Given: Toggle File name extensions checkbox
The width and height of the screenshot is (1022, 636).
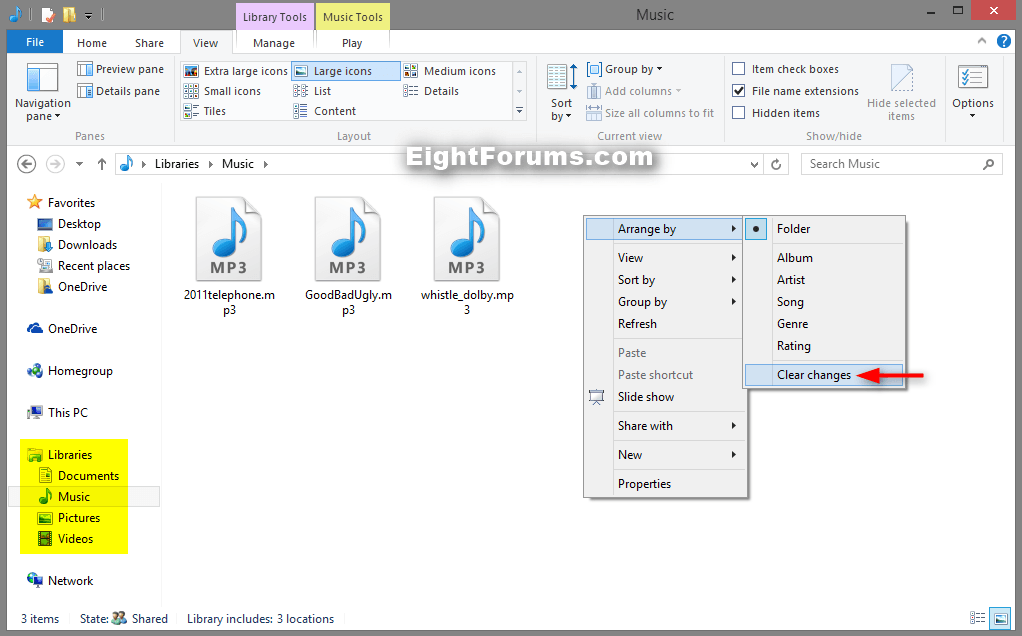Looking at the screenshot, I should [x=739, y=91].
